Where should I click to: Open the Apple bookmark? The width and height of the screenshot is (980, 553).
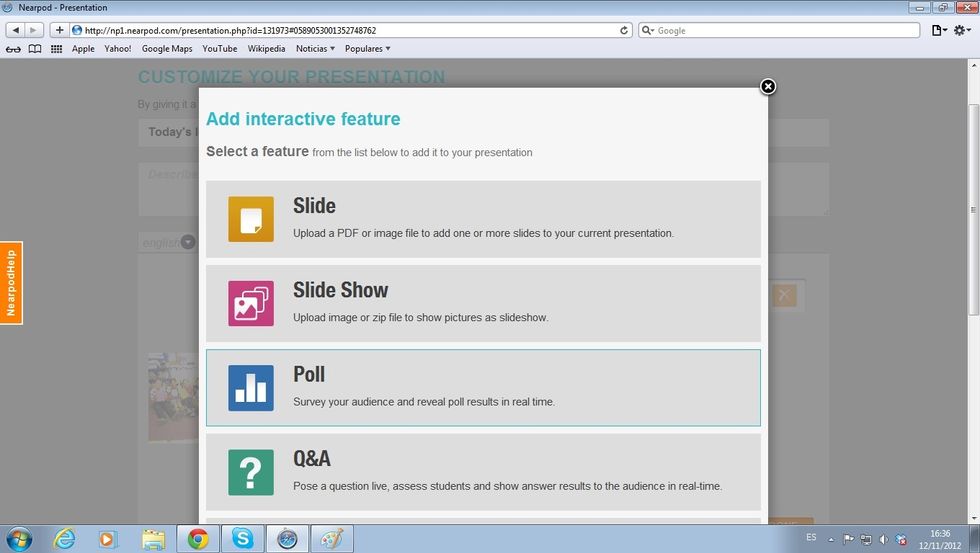pos(83,49)
